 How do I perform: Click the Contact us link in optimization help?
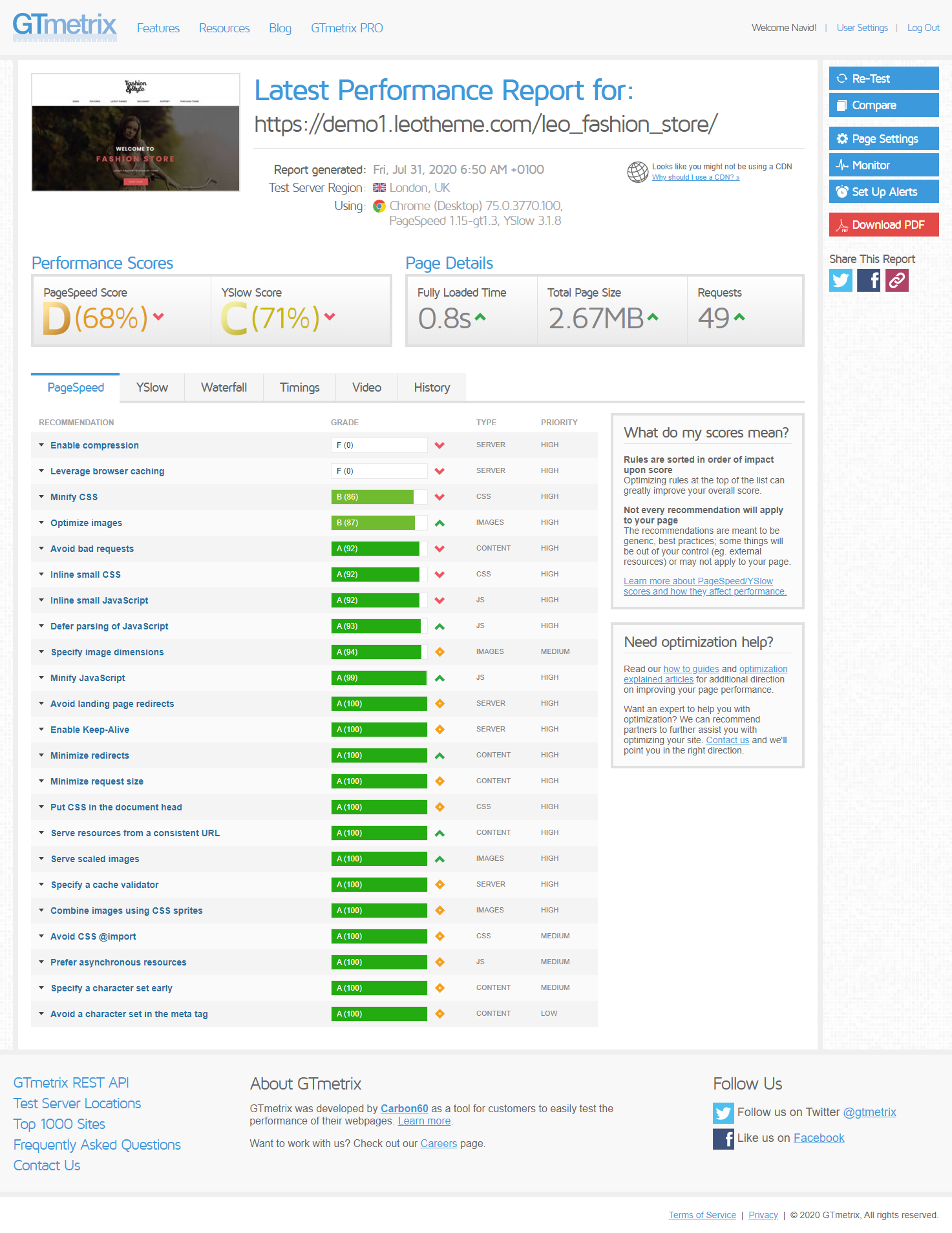[x=728, y=741]
